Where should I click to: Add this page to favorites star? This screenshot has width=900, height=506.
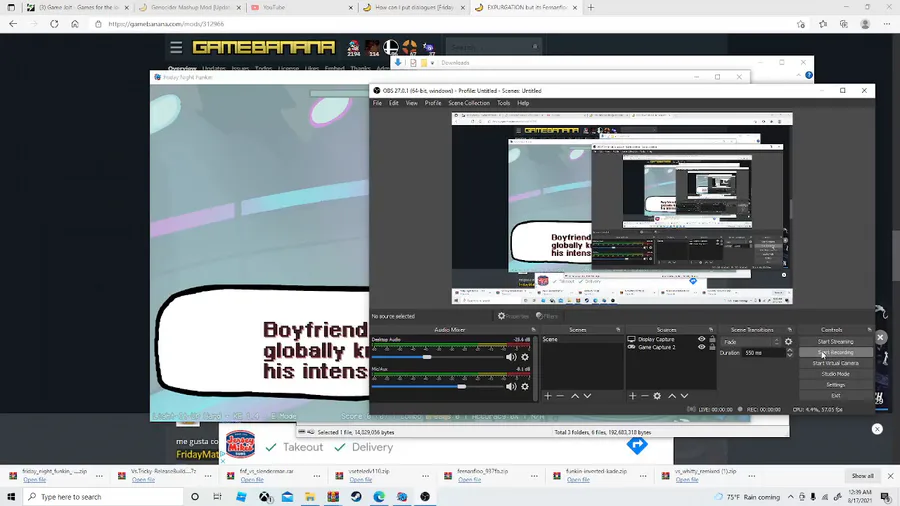801,24
